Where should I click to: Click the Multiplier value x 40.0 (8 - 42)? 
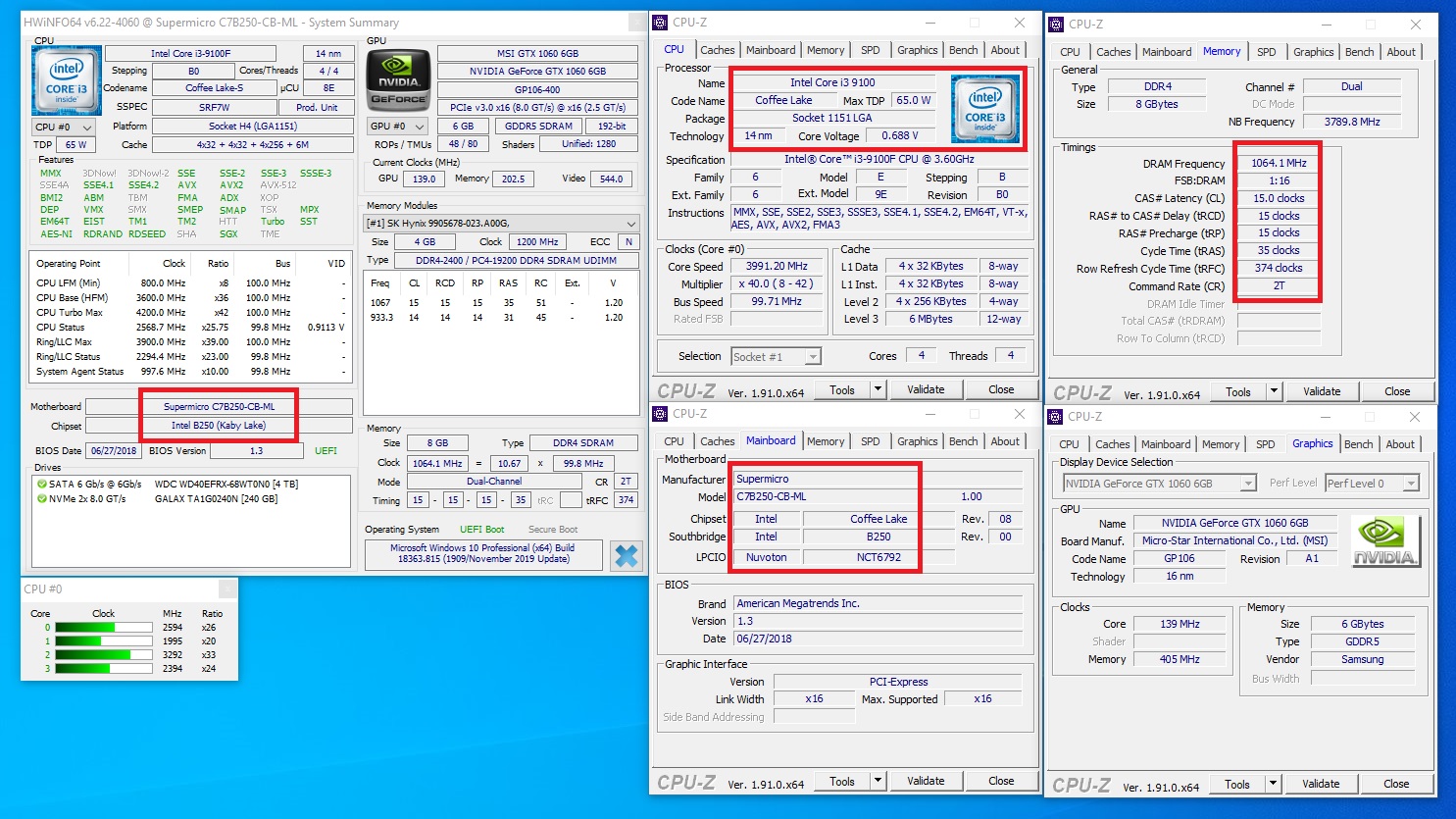778,283
